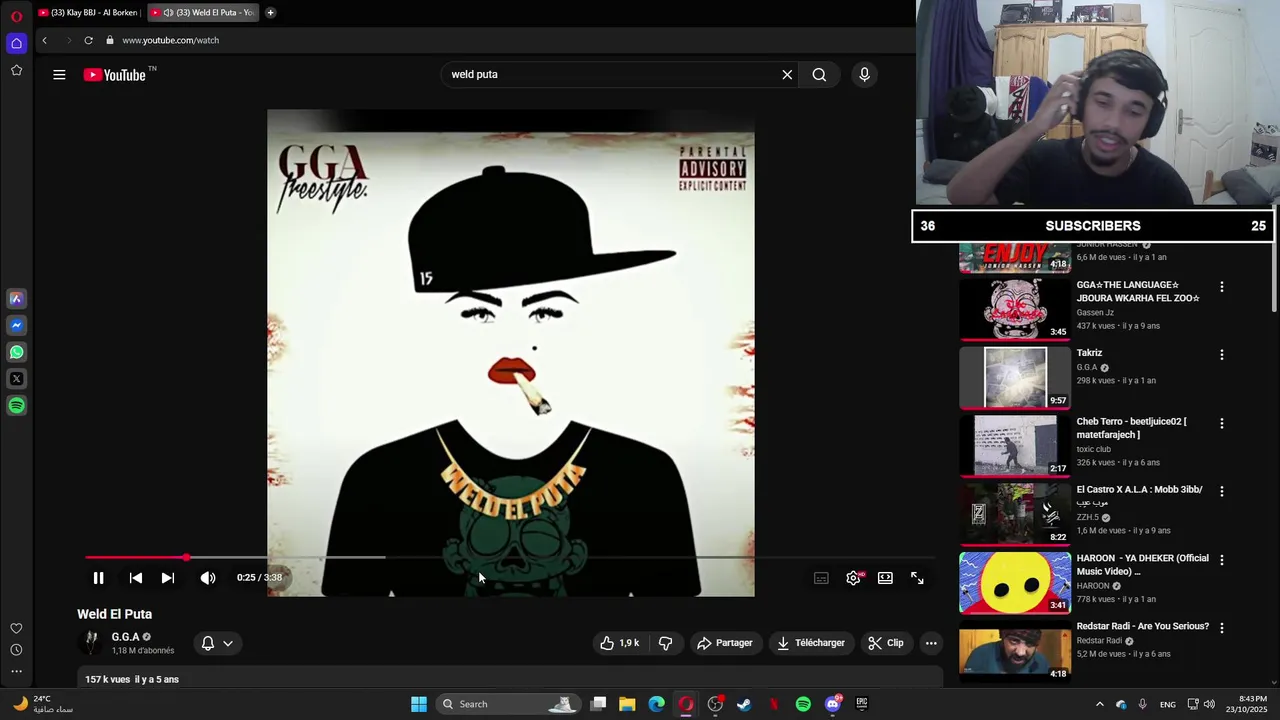Click the progress bar scrubber handle

(x=186, y=557)
